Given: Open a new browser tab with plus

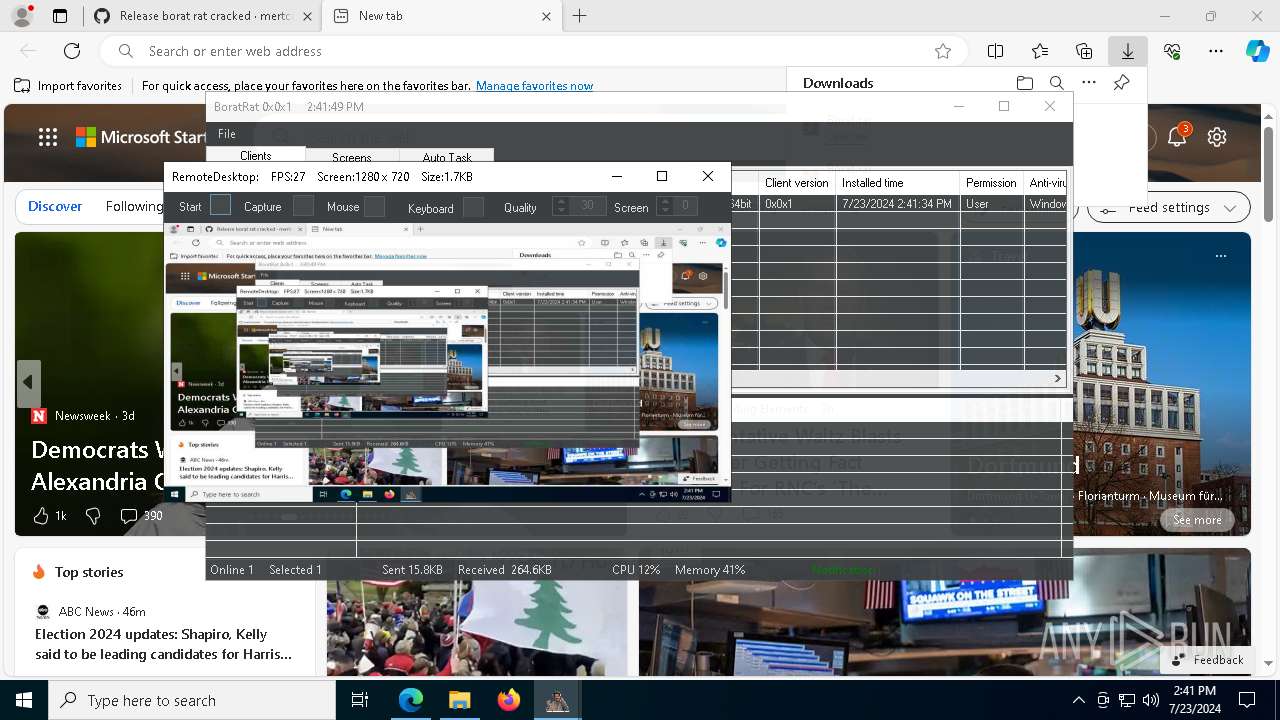Looking at the screenshot, I should tap(580, 16).
